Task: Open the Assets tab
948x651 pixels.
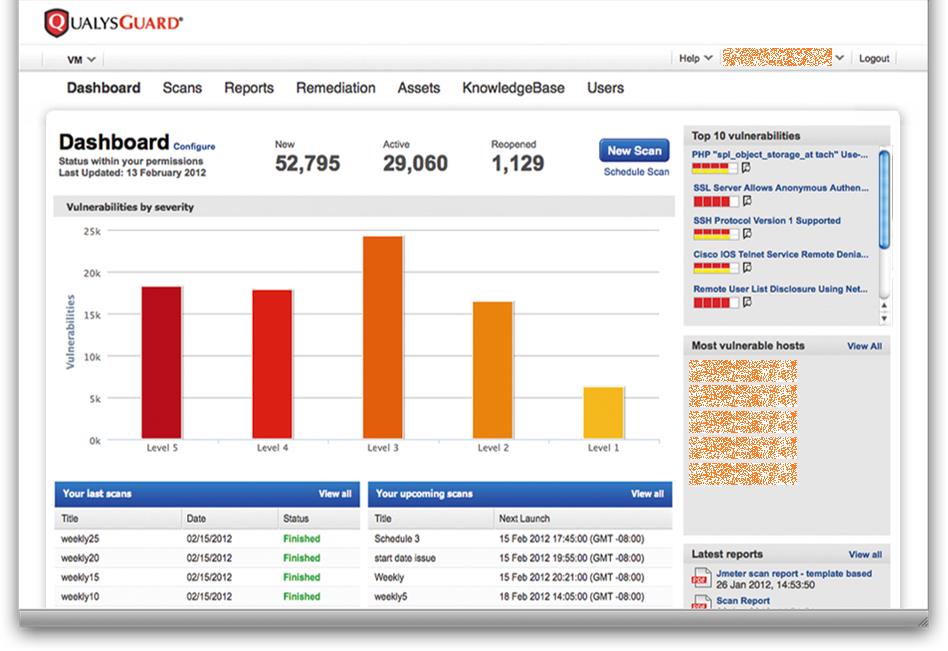Action: tap(418, 88)
